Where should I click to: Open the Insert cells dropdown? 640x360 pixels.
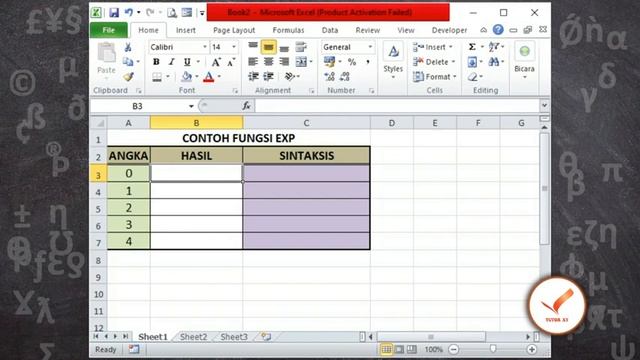(x=451, y=47)
